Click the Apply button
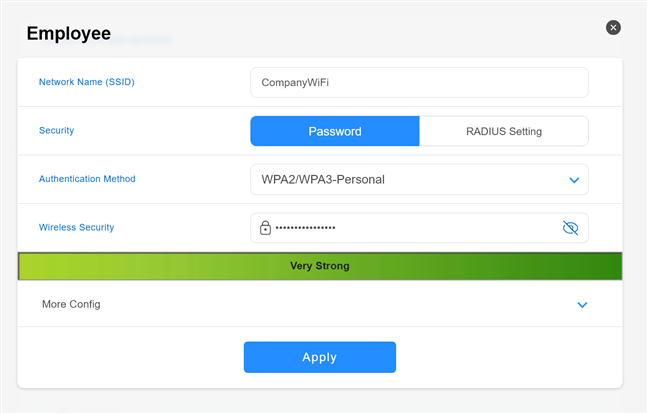Screen dimensions: 648x414 [320, 357]
